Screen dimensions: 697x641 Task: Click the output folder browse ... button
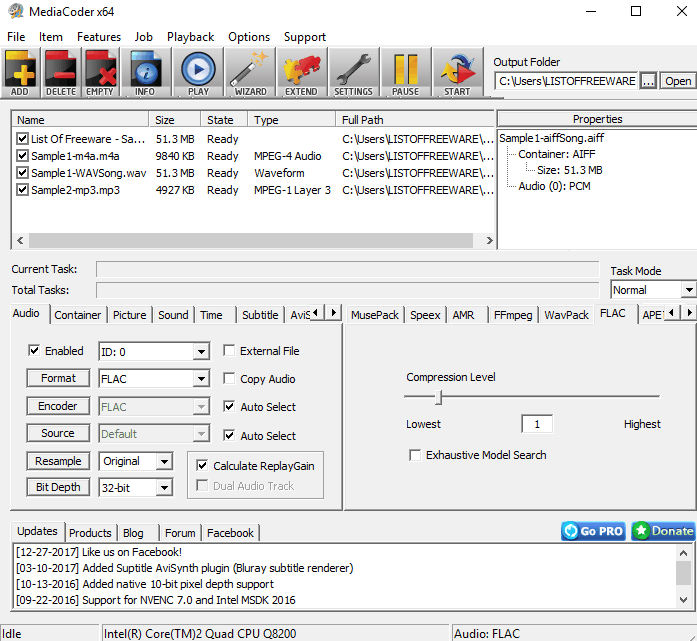coord(649,81)
